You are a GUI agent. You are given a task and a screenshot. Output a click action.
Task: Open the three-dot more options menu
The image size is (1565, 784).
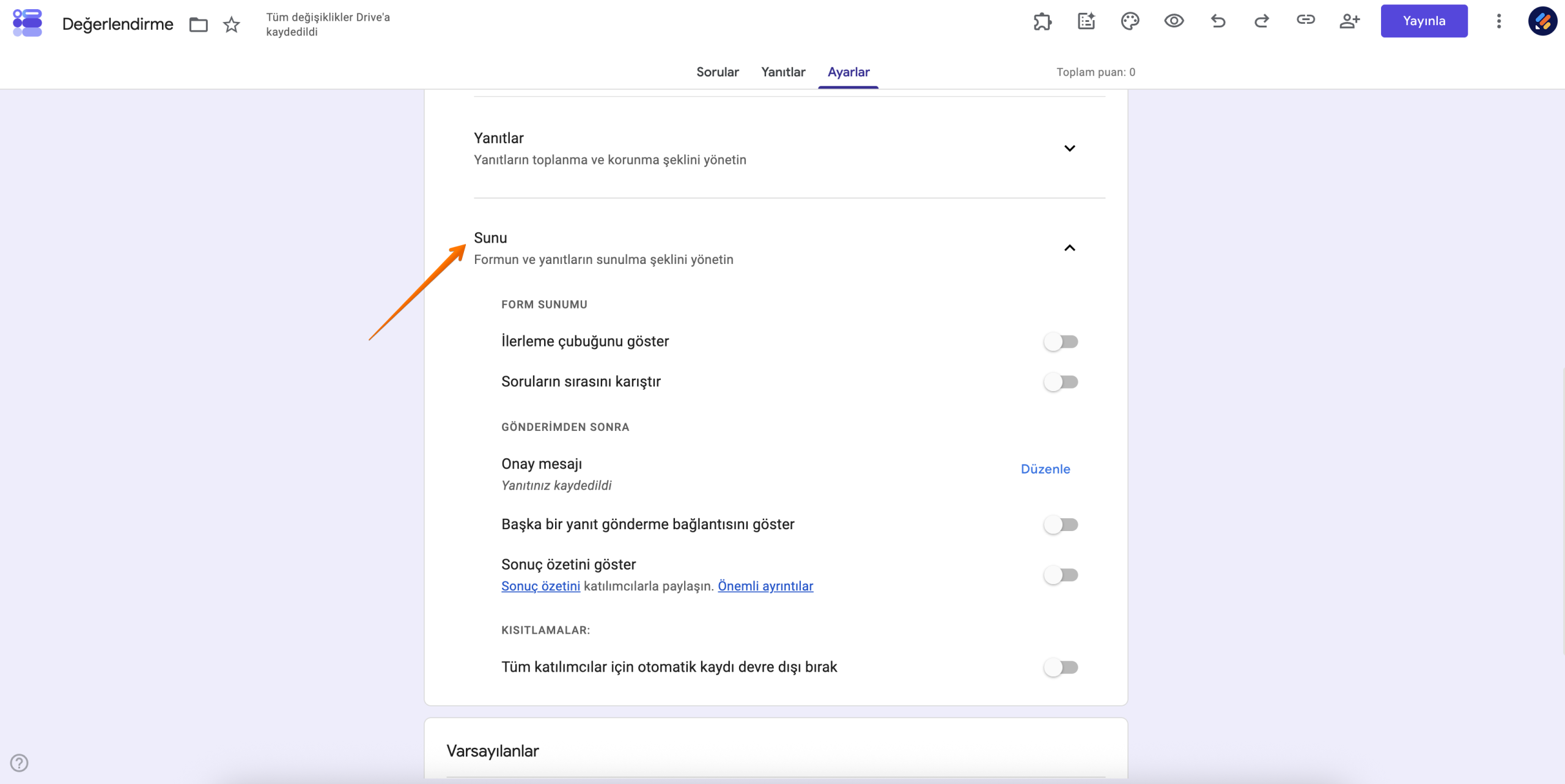[x=1498, y=21]
